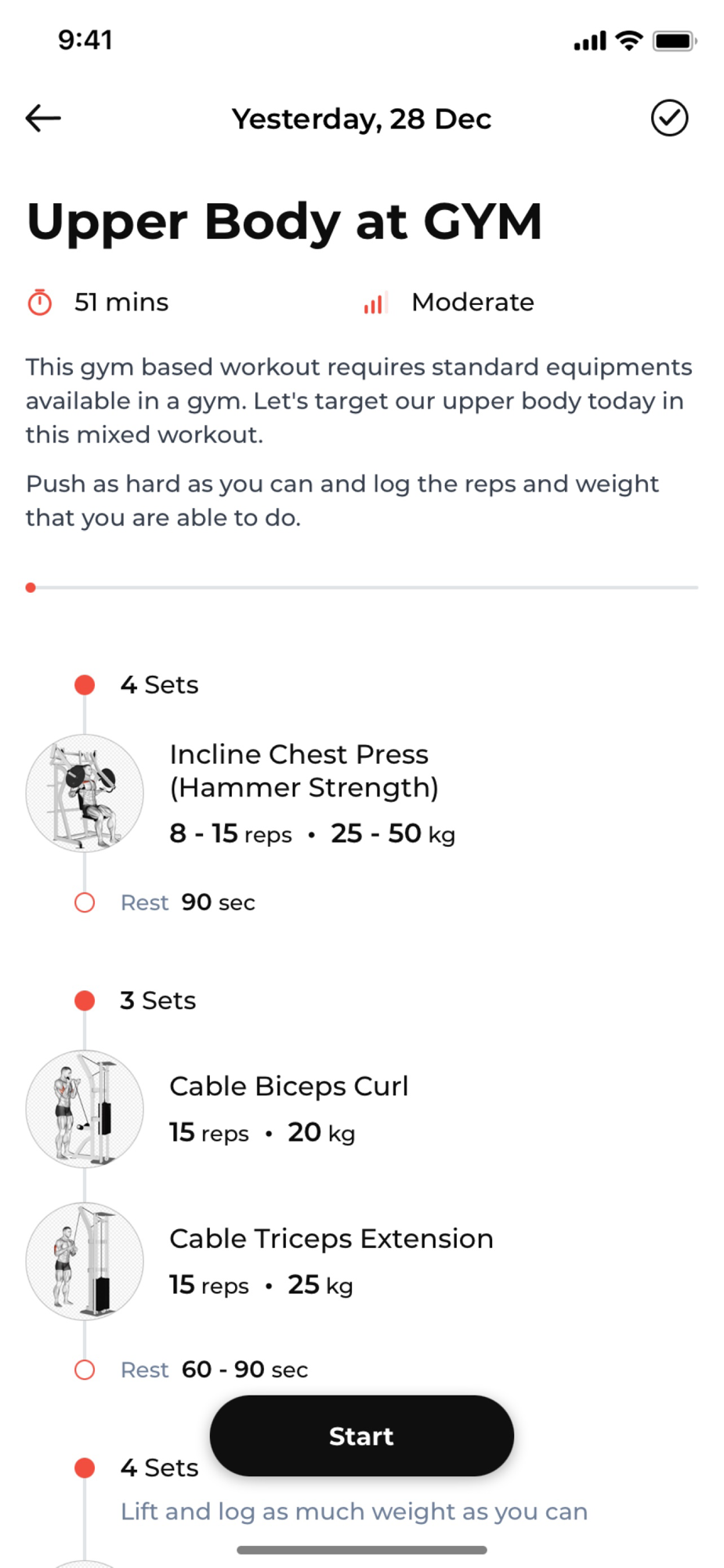Tap the battery icon in status bar
Image resolution: width=724 pixels, height=1568 pixels.
point(674,41)
